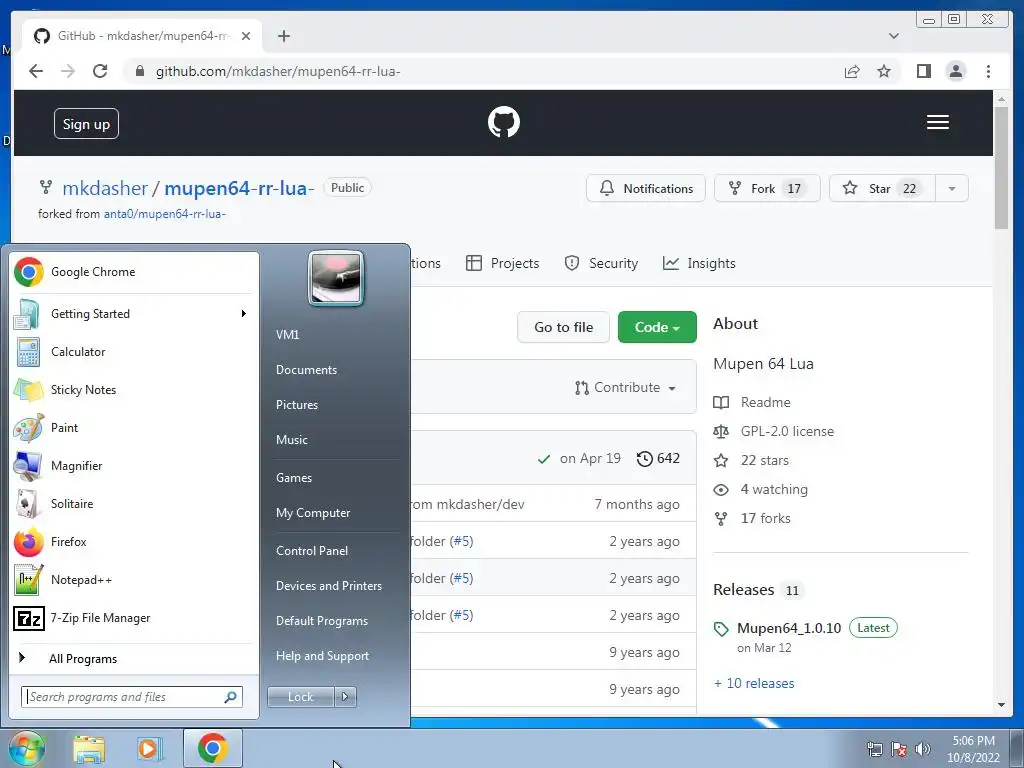The width and height of the screenshot is (1024, 768).
Task: Launch Firefox from Start menu
Action: coord(134,541)
